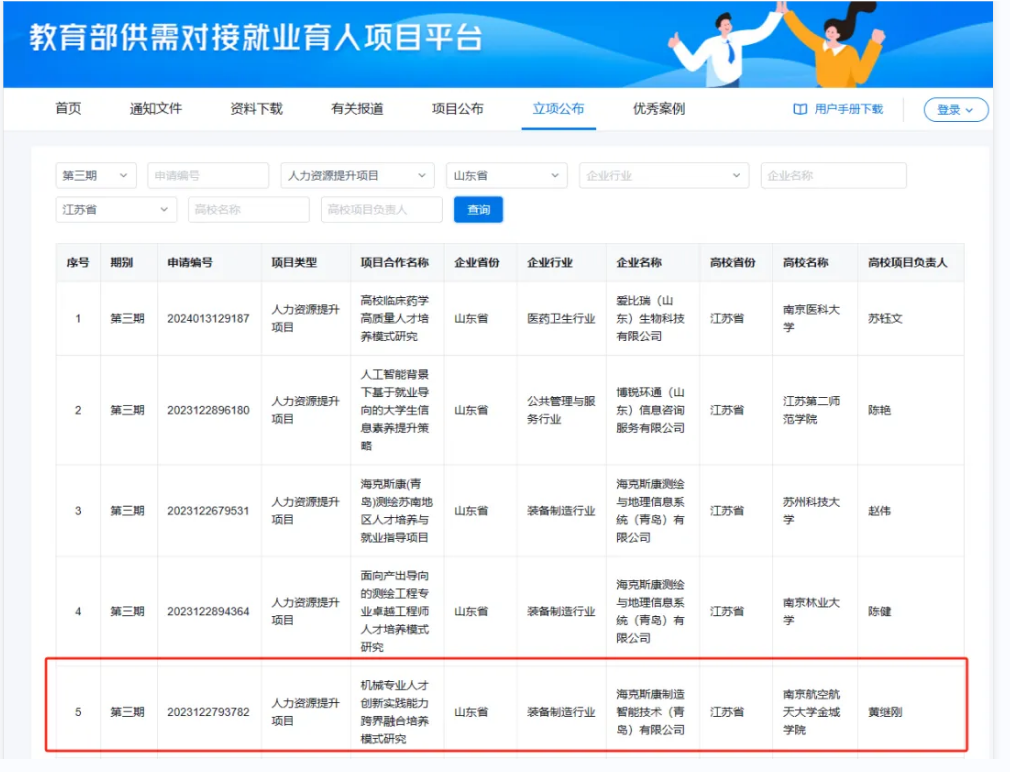1010x772 pixels.
Task: Open the 优秀案例 tab
Action: tap(659, 109)
